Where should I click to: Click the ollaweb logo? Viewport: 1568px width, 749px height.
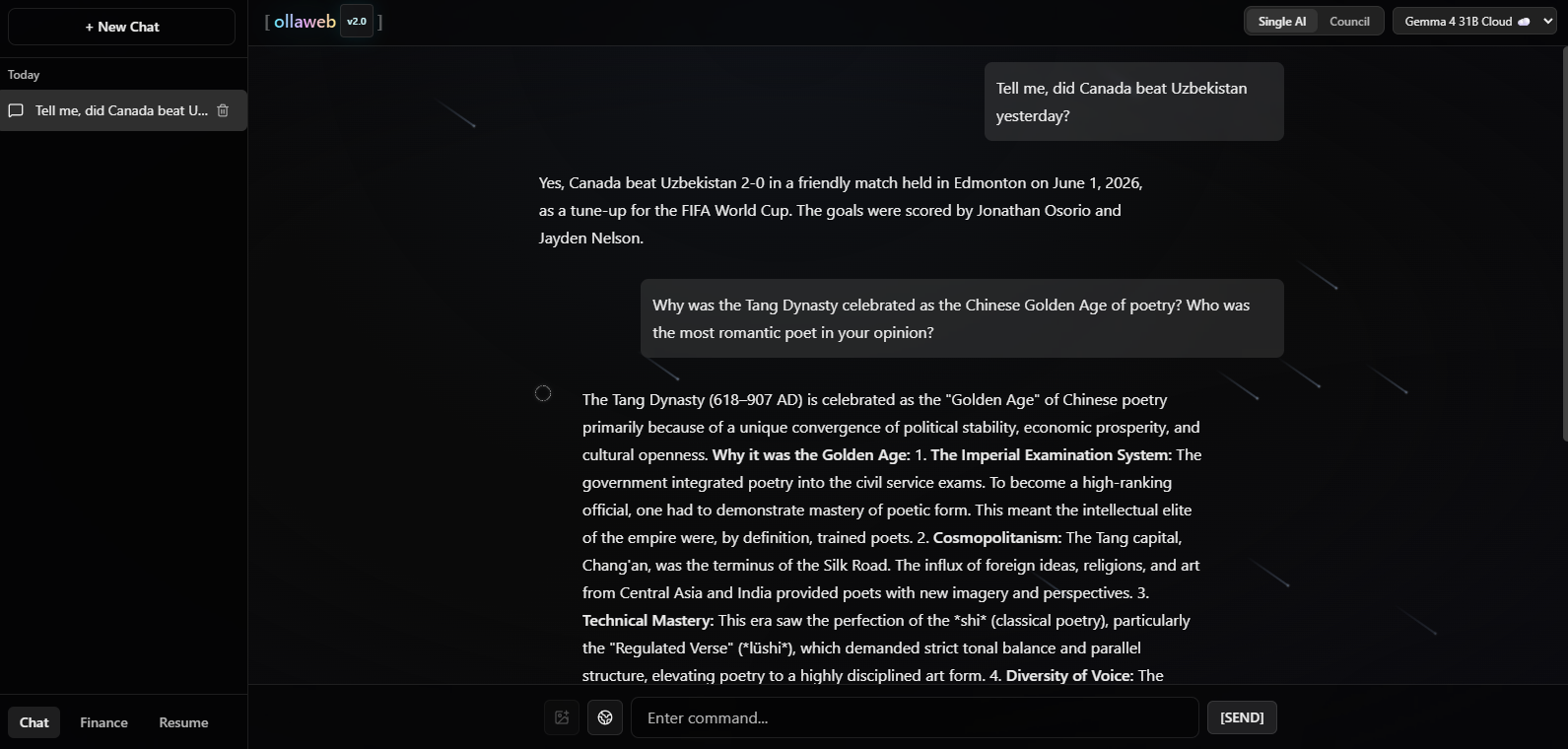305,22
